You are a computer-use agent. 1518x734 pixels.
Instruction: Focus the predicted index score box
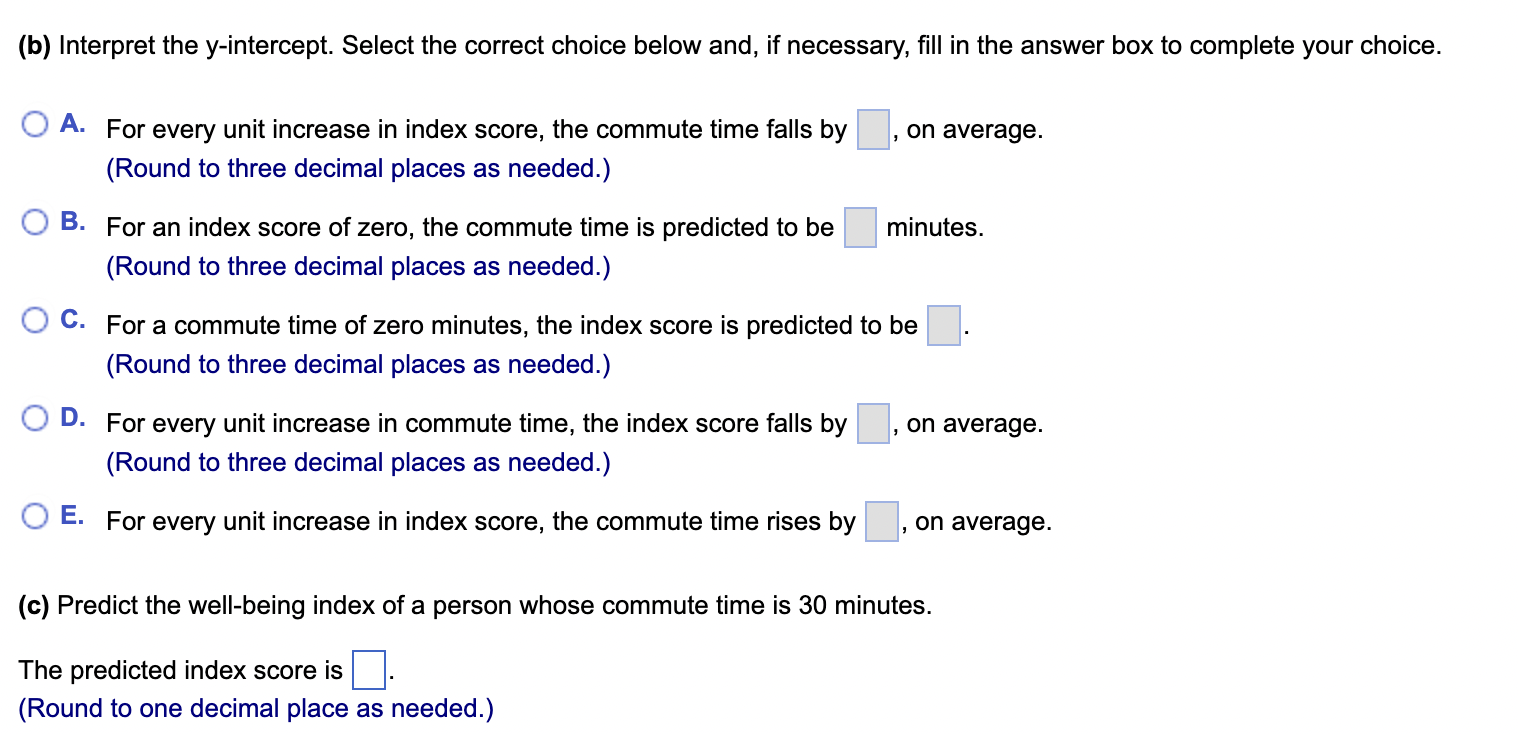pos(369,670)
